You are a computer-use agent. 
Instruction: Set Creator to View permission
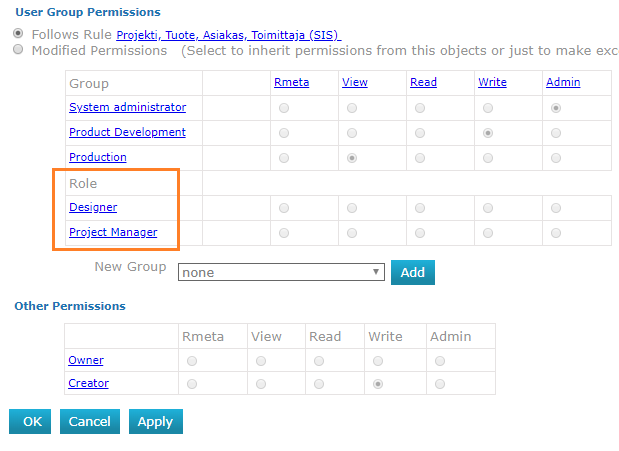[261, 384]
